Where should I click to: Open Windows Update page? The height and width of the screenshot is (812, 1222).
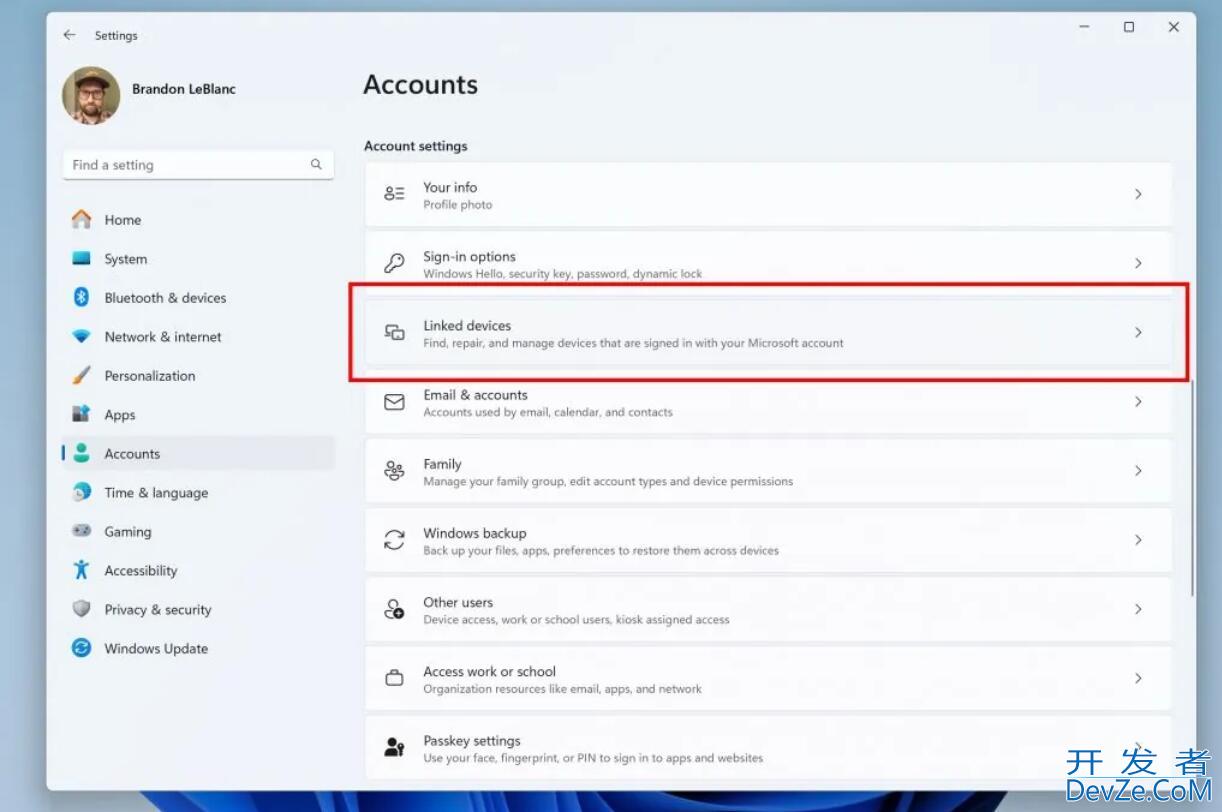coord(198,649)
